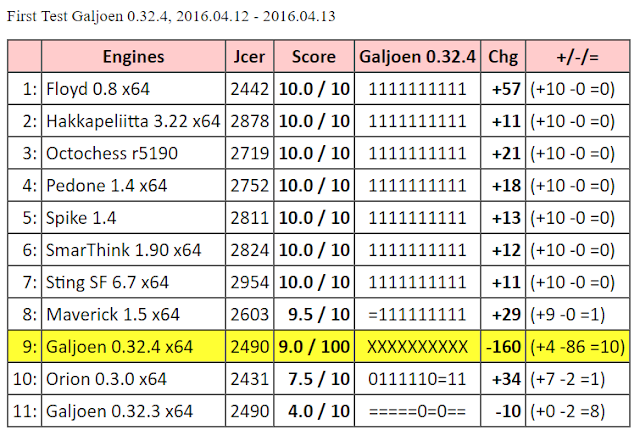This screenshot has width=640, height=436.
Task: Click the +29 change value
Action: pos(506,315)
